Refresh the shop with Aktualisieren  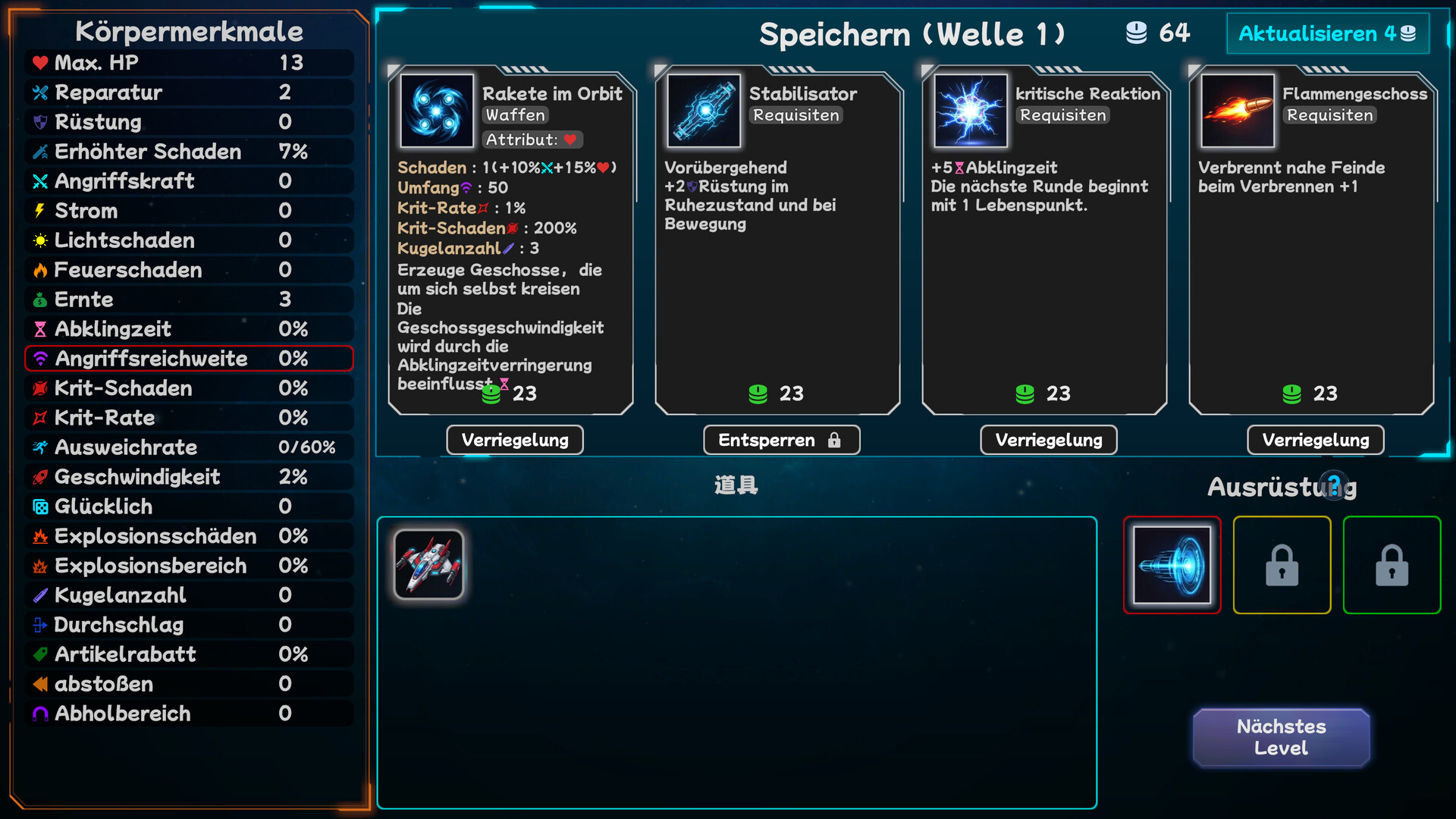(x=1328, y=33)
